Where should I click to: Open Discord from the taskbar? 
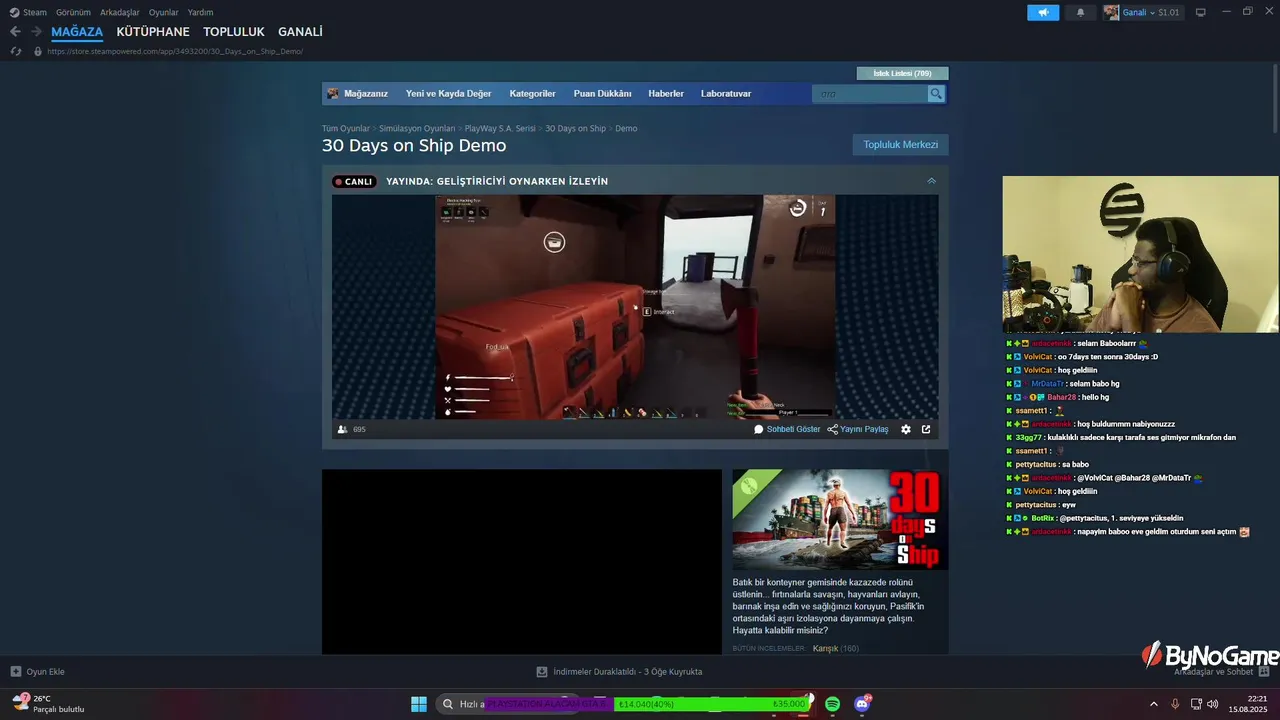click(862, 704)
